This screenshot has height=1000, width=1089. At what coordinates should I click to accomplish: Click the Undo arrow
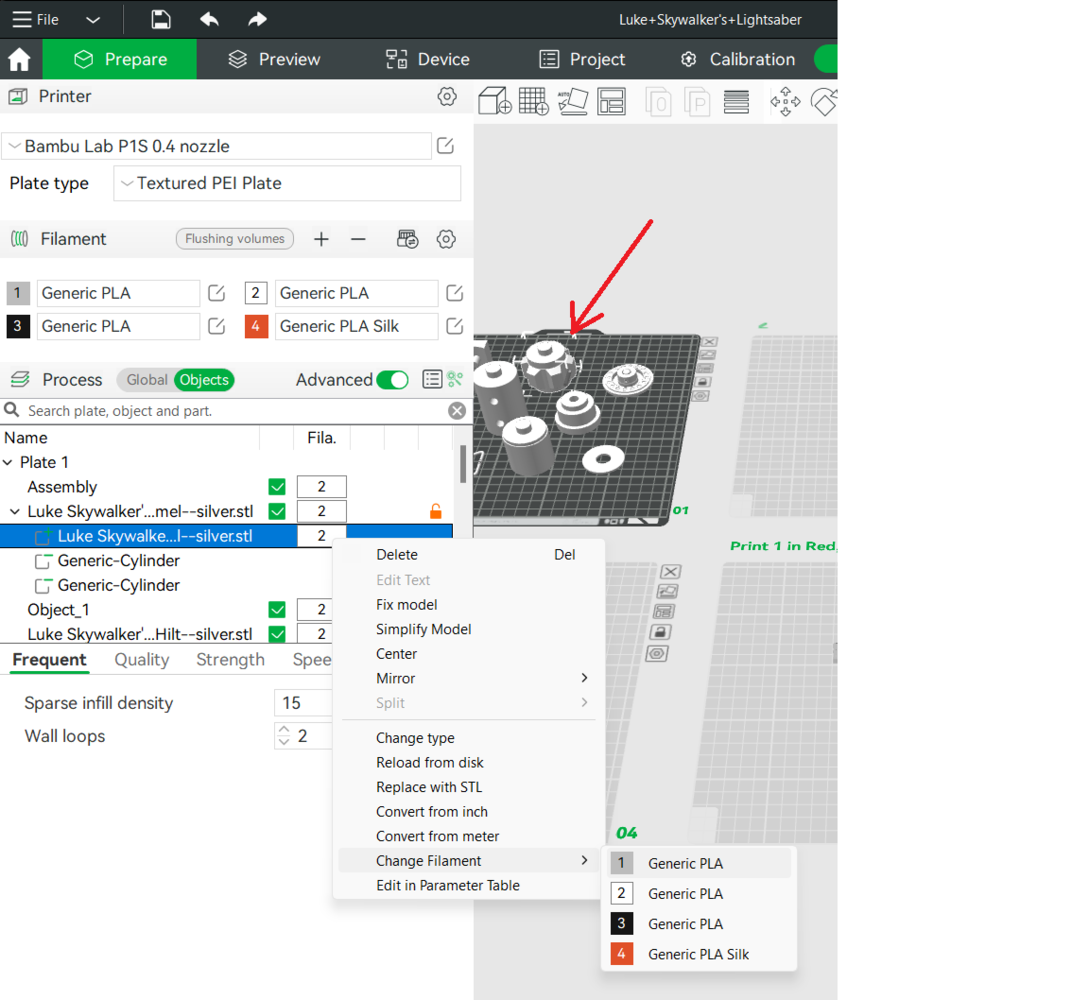pos(209,19)
